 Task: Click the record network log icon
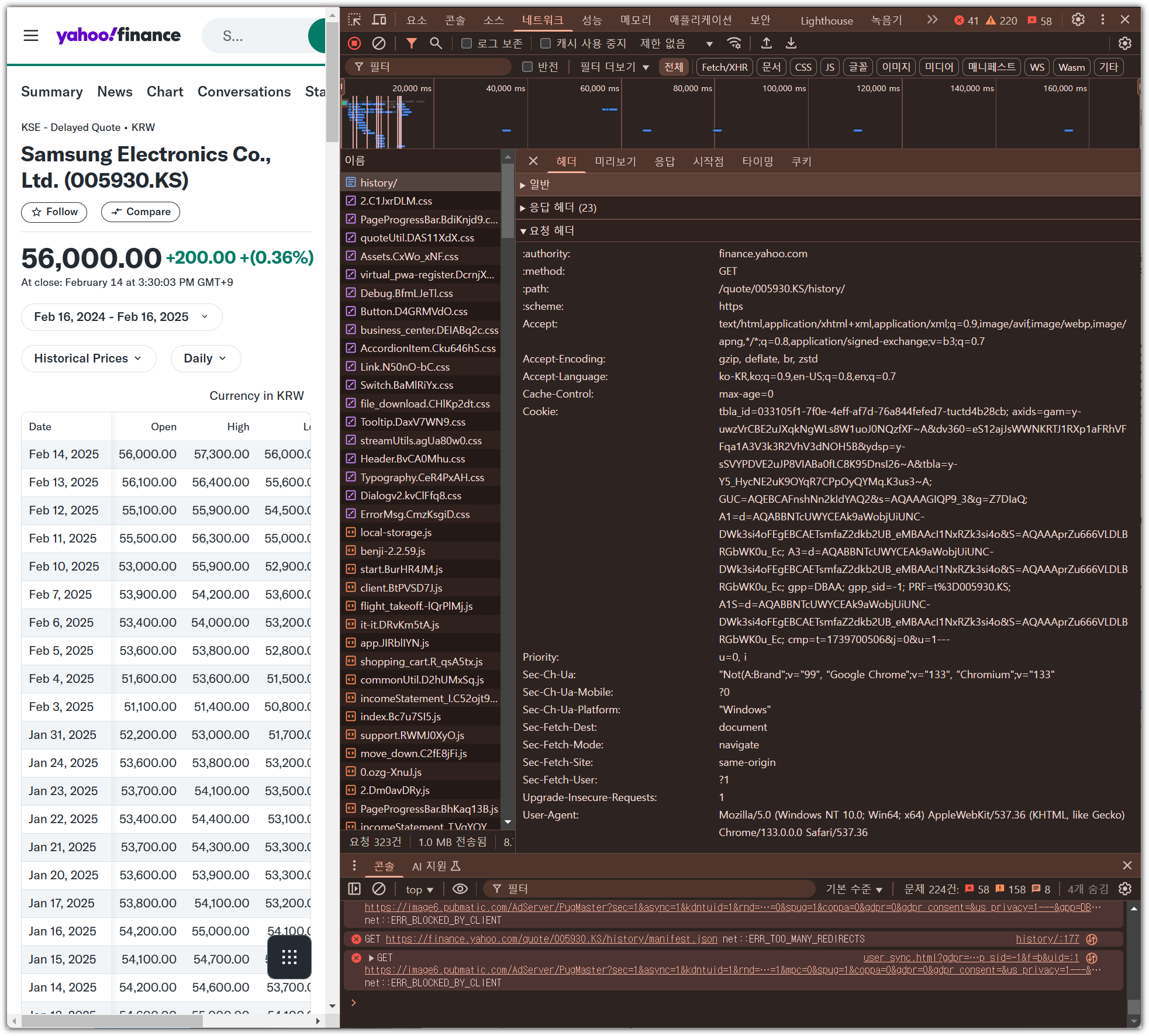(354, 43)
